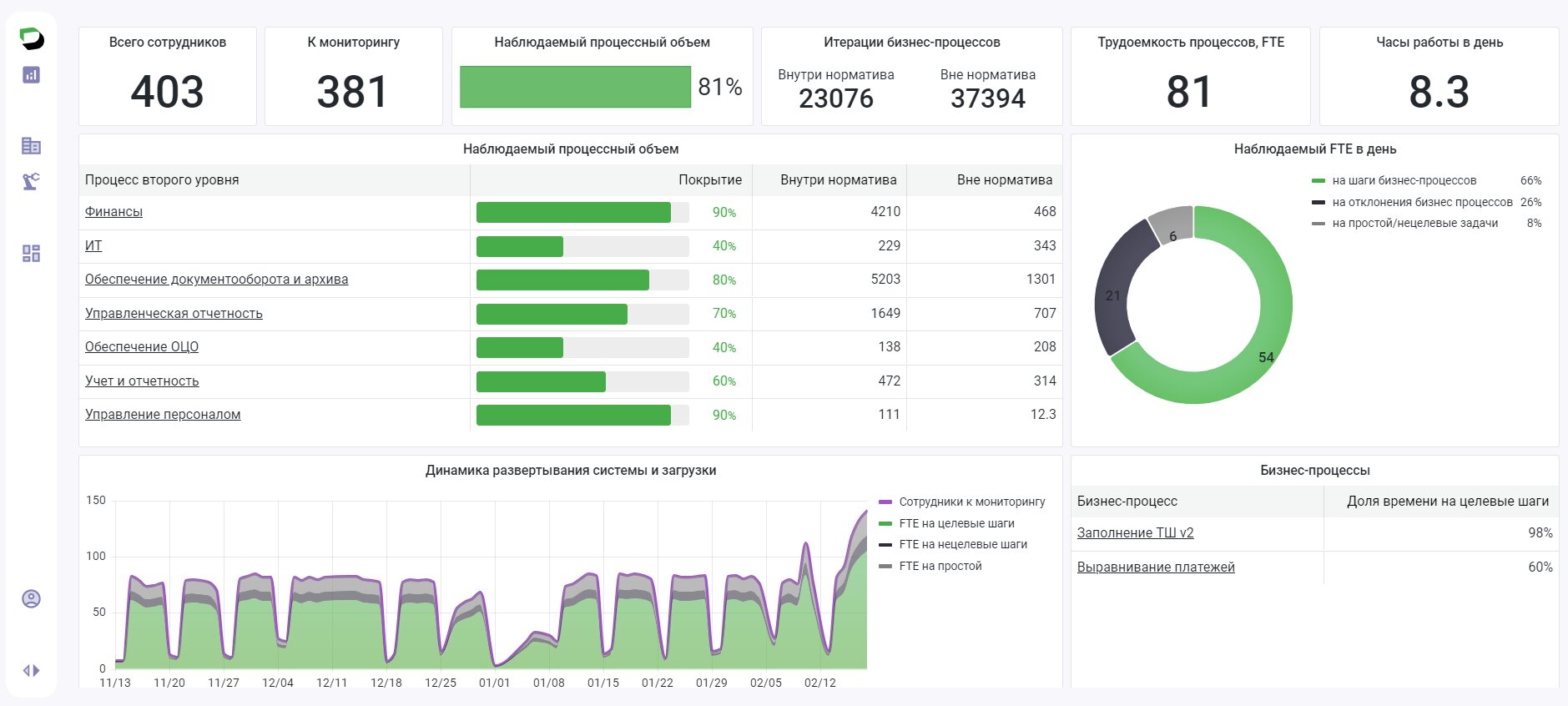
Task: Click Динамика развертывания системы и загрузки title
Action: tap(571, 470)
